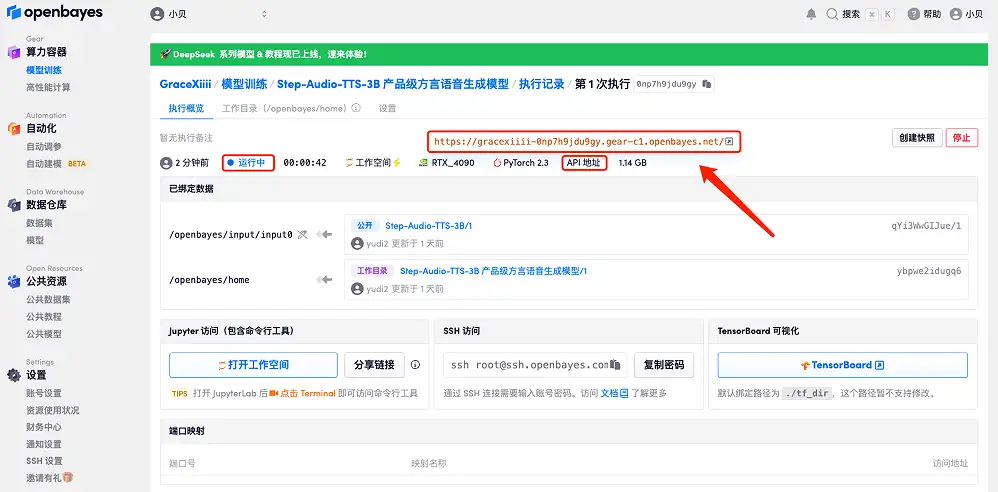The width and height of the screenshot is (998, 492).
Task: Open 通知设置 in the sidebar
Action: [44, 444]
